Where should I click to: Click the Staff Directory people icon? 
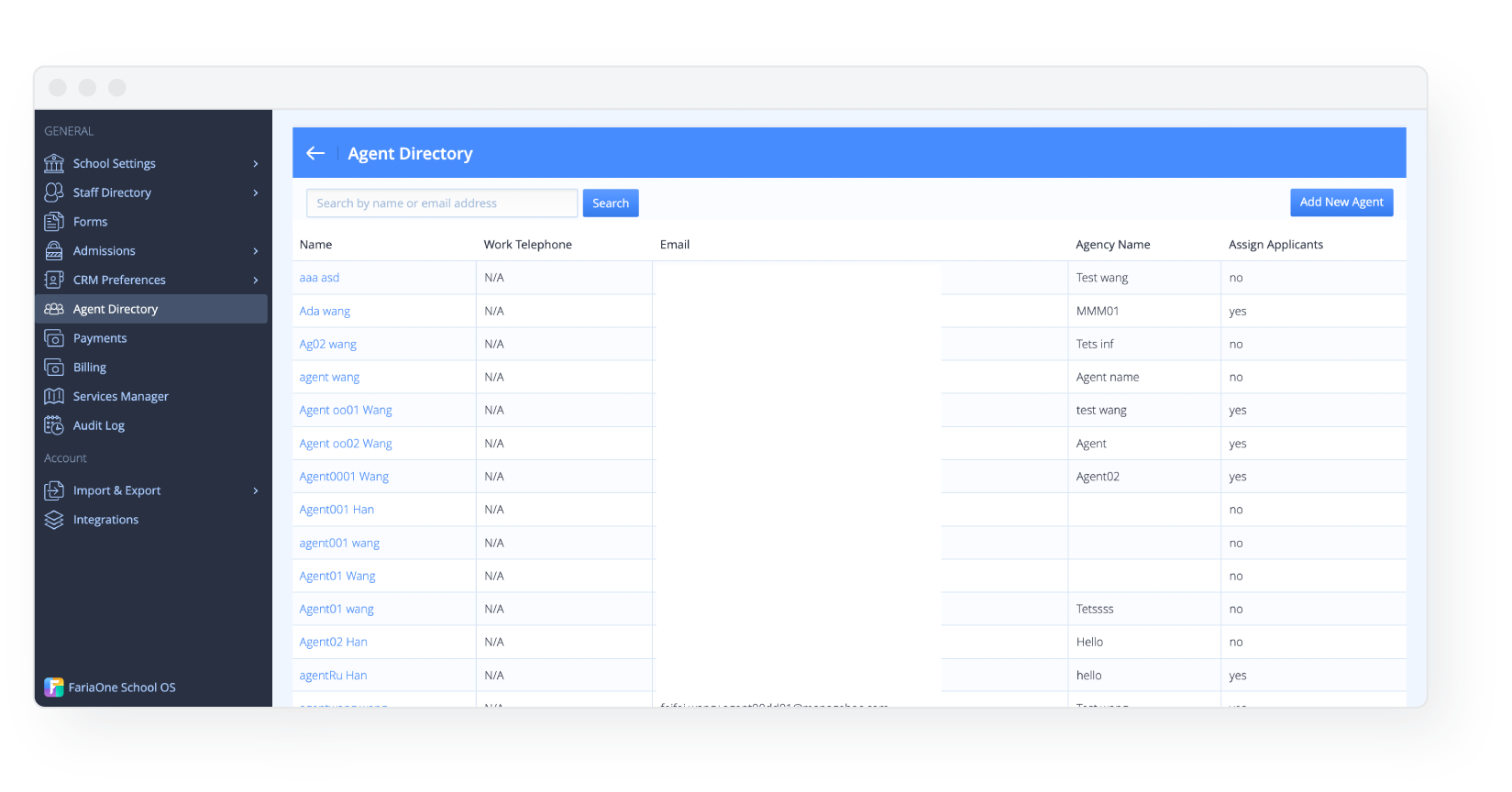point(54,192)
